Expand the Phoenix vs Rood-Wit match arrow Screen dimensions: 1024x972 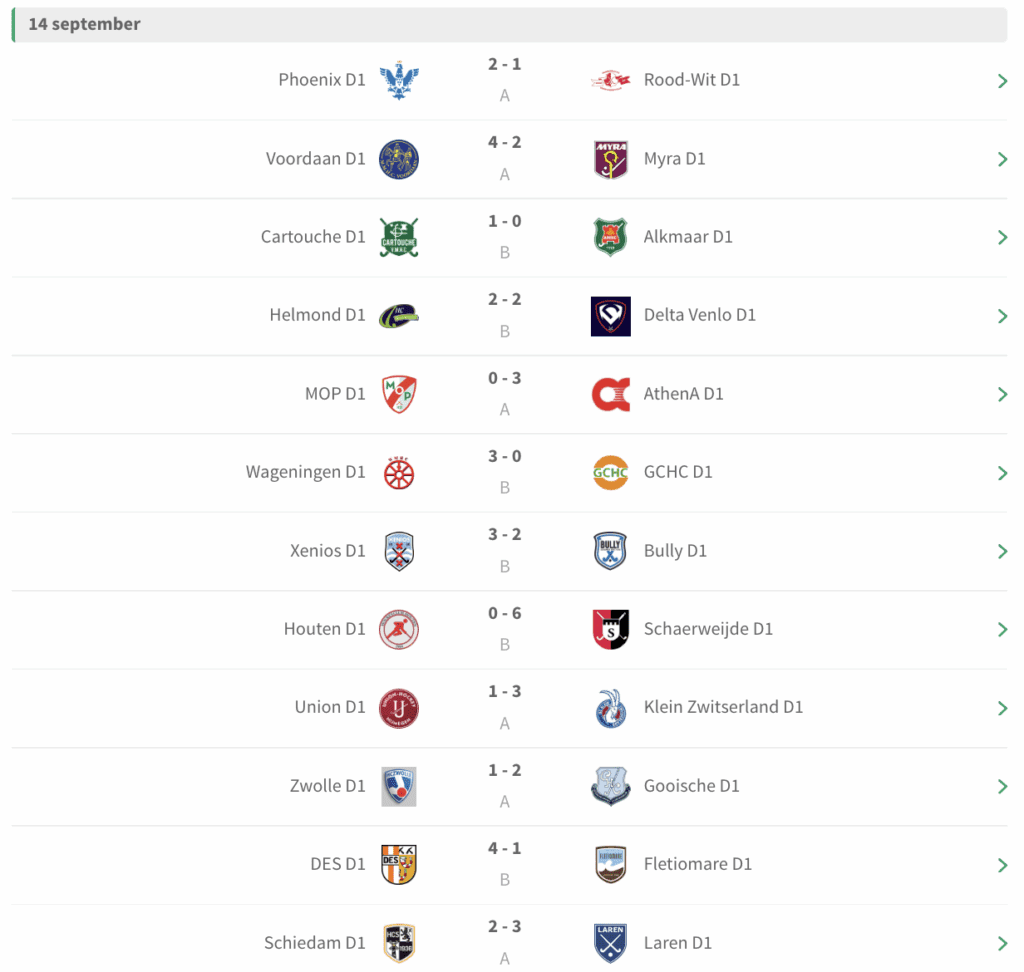pyautogui.click(x=1002, y=81)
